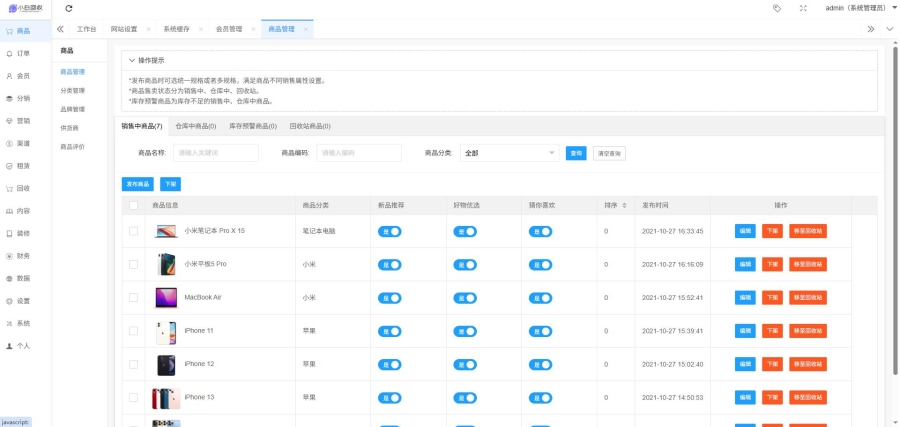Open the 营销 sidebar section
The height and width of the screenshot is (427, 900).
coord(25,121)
